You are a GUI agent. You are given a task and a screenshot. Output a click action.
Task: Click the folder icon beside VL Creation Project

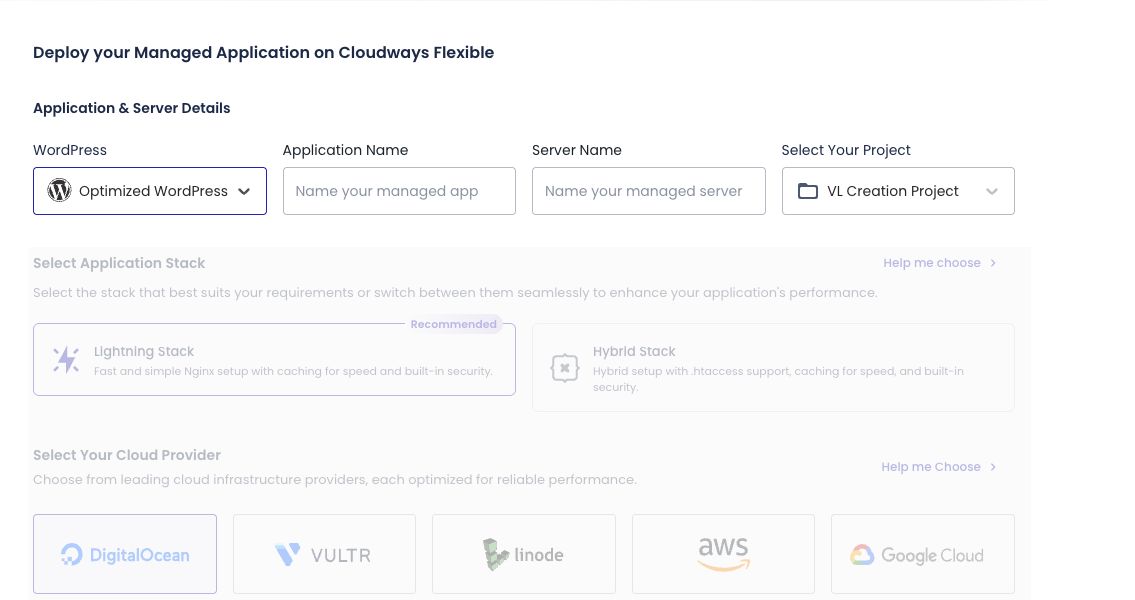tap(808, 191)
